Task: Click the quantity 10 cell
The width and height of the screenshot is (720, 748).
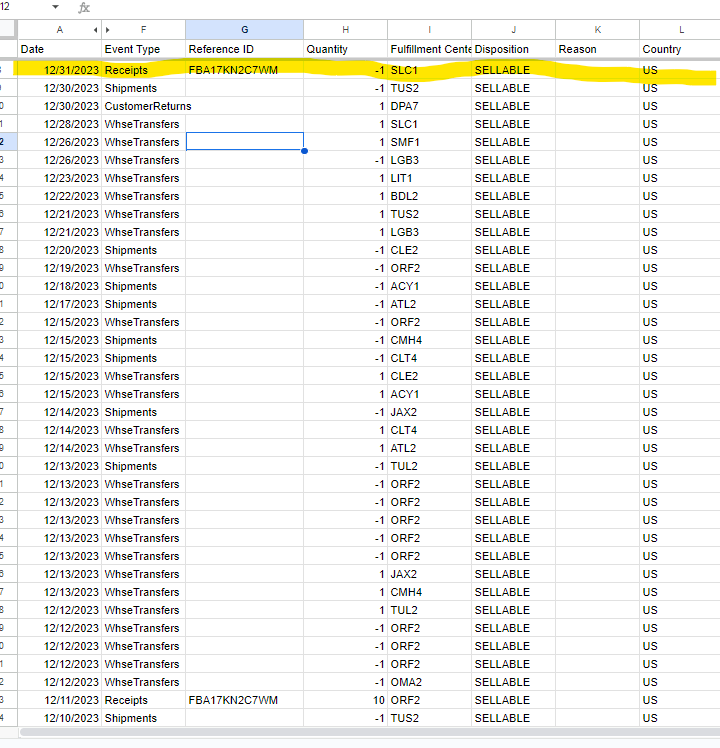Action: click(345, 700)
